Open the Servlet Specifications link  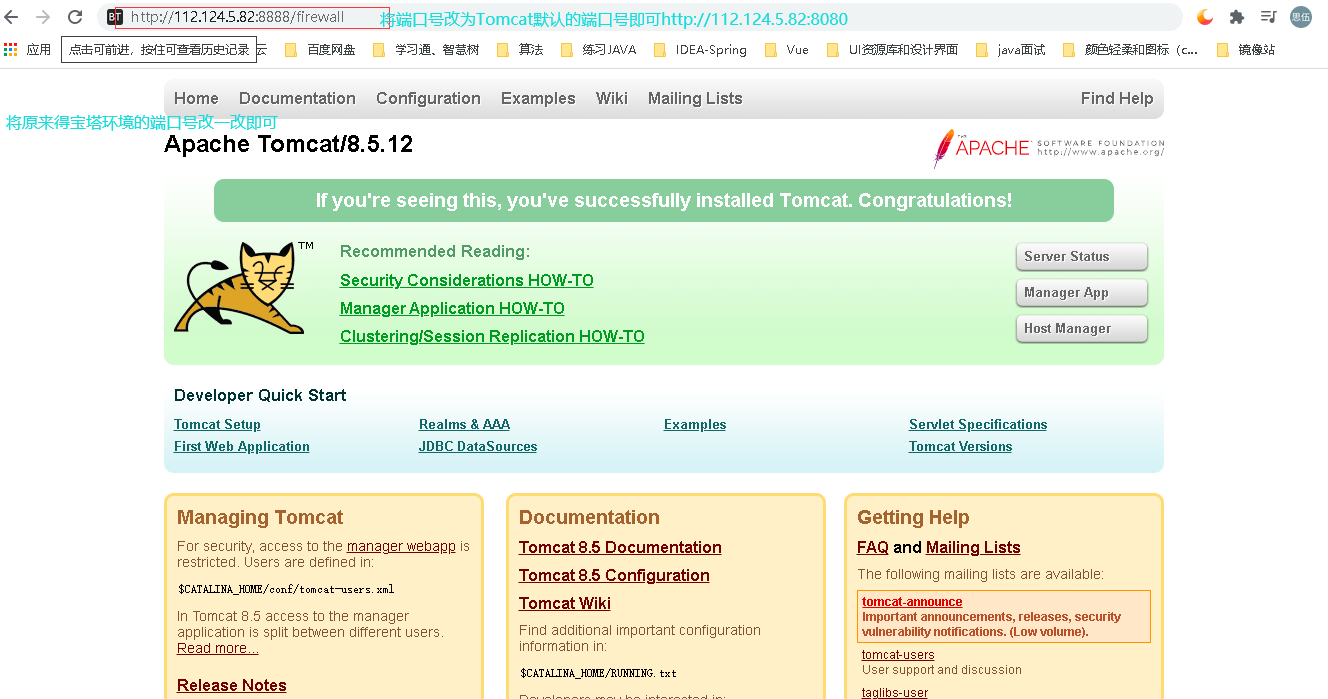[978, 424]
